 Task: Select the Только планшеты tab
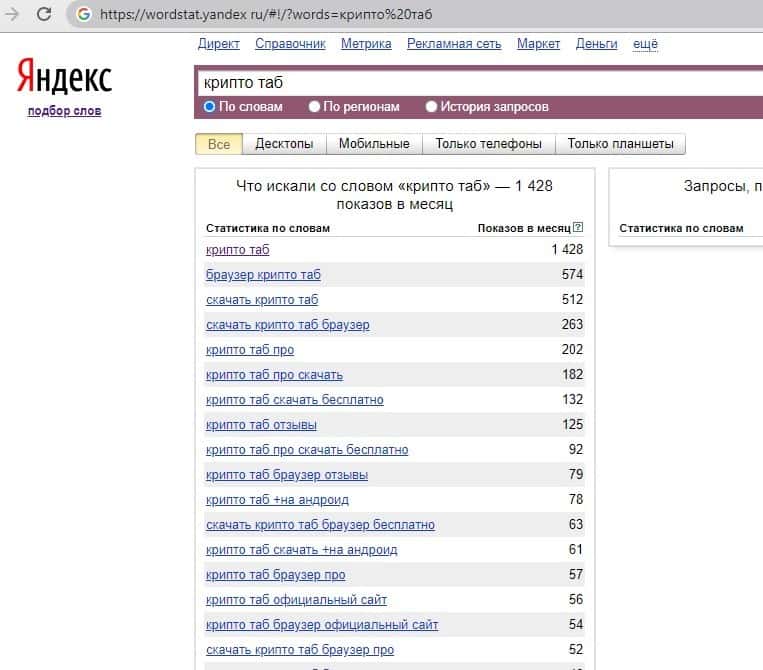620,144
